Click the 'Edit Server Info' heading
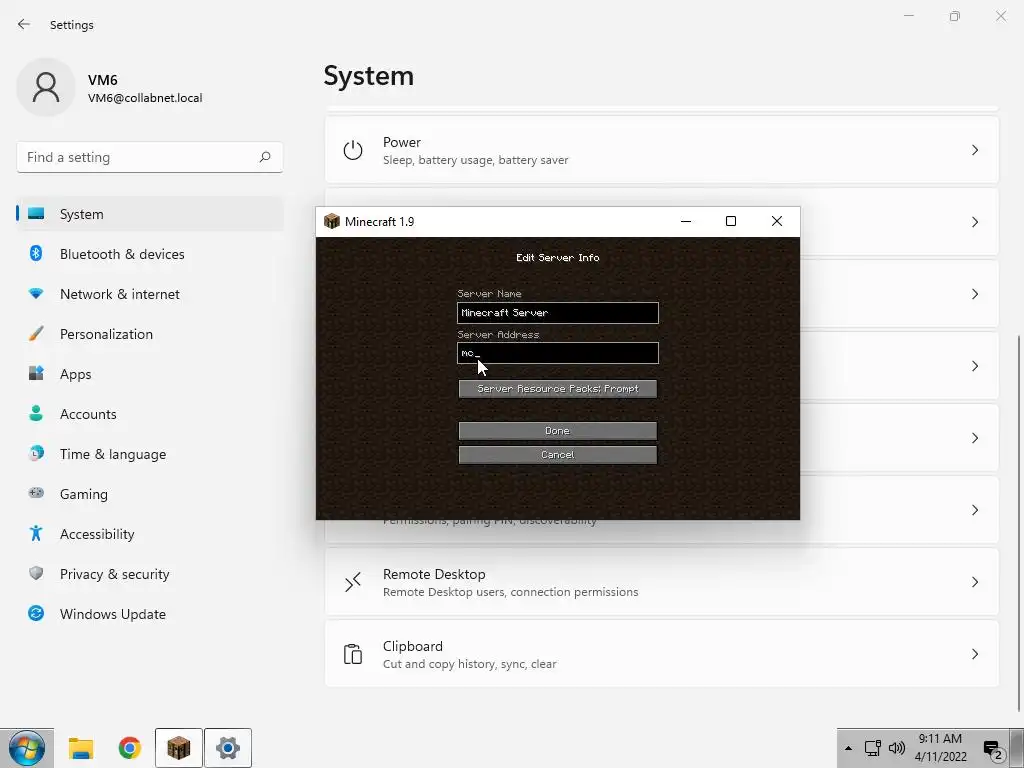 (x=558, y=257)
